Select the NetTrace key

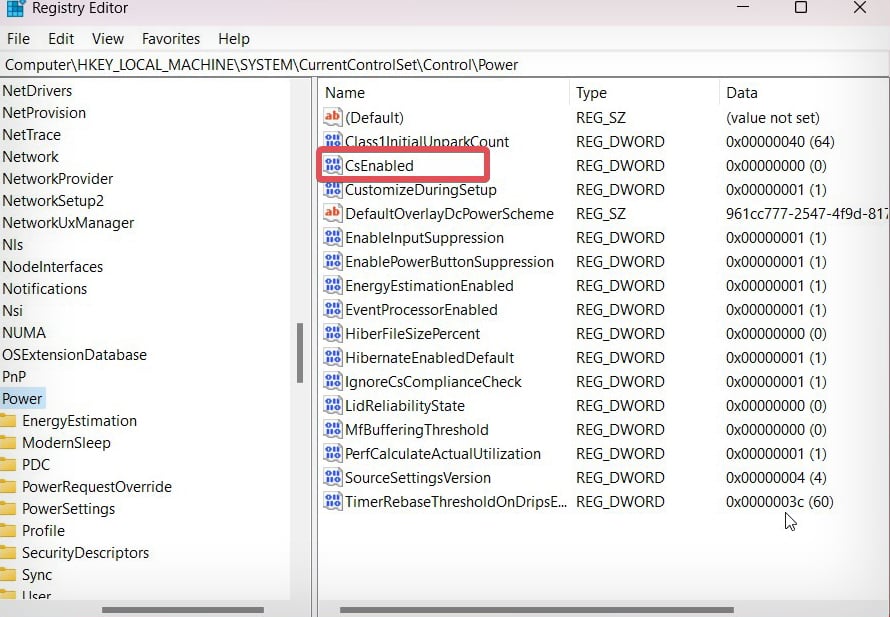pos(31,135)
